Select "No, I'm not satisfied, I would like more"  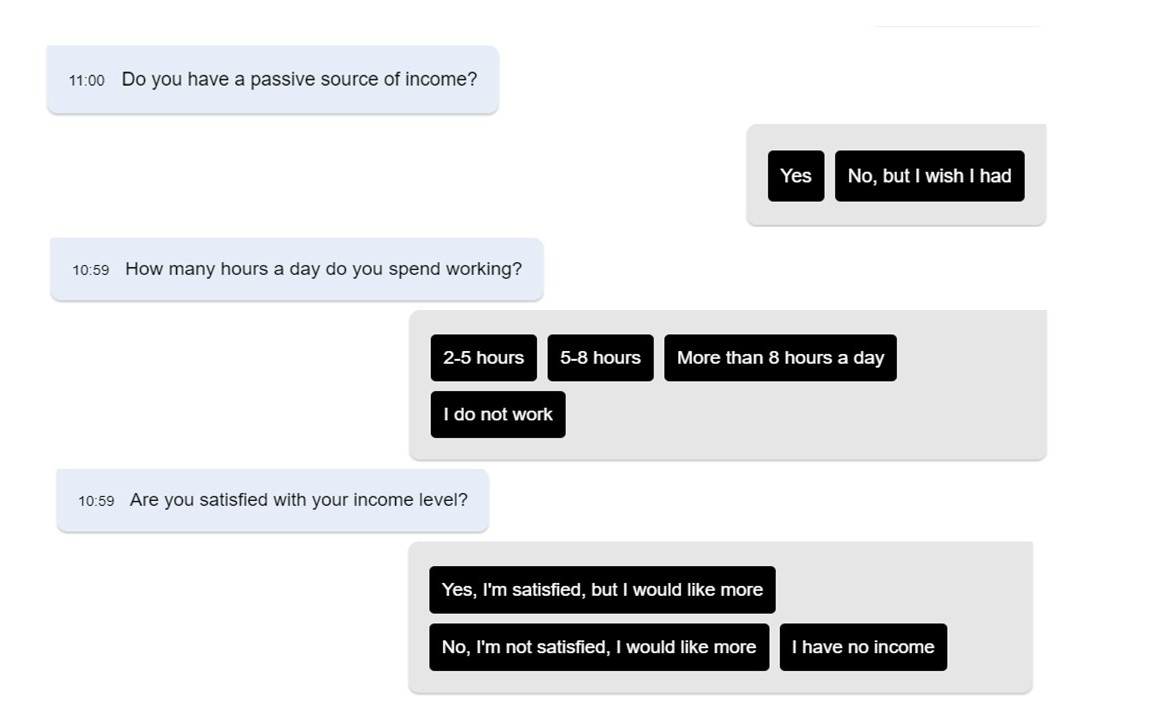pos(598,646)
